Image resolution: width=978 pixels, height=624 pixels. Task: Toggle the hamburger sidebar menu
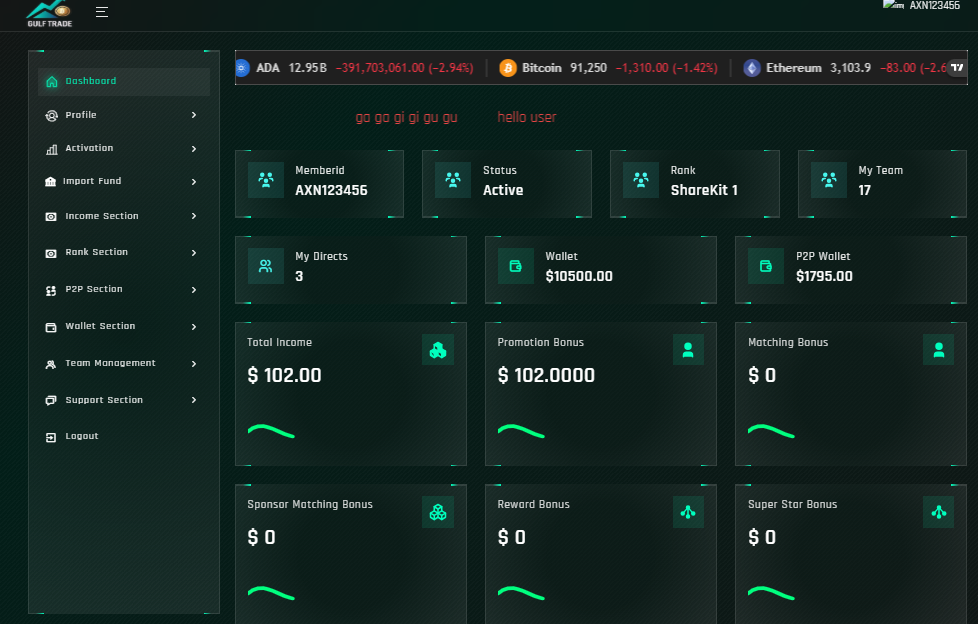point(102,12)
